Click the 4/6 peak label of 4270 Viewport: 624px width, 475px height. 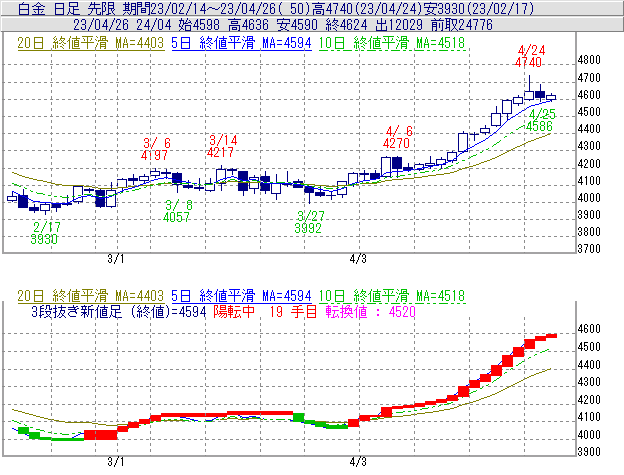coord(399,137)
